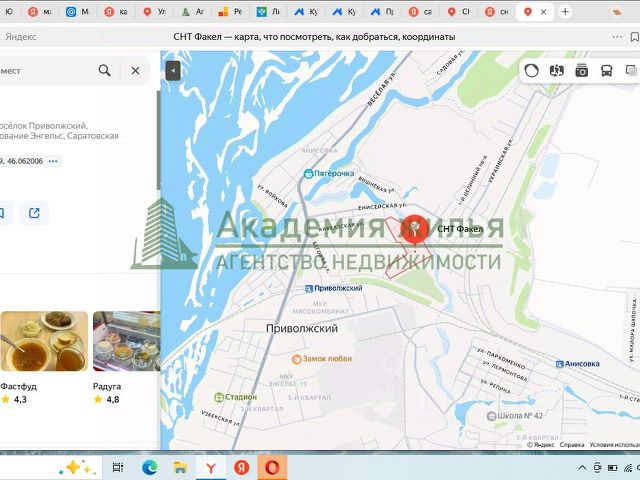Expand hidden system tray icons

coord(582,467)
